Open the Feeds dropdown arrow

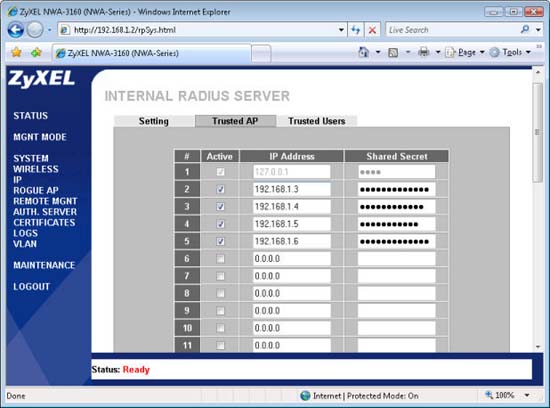(x=408, y=52)
